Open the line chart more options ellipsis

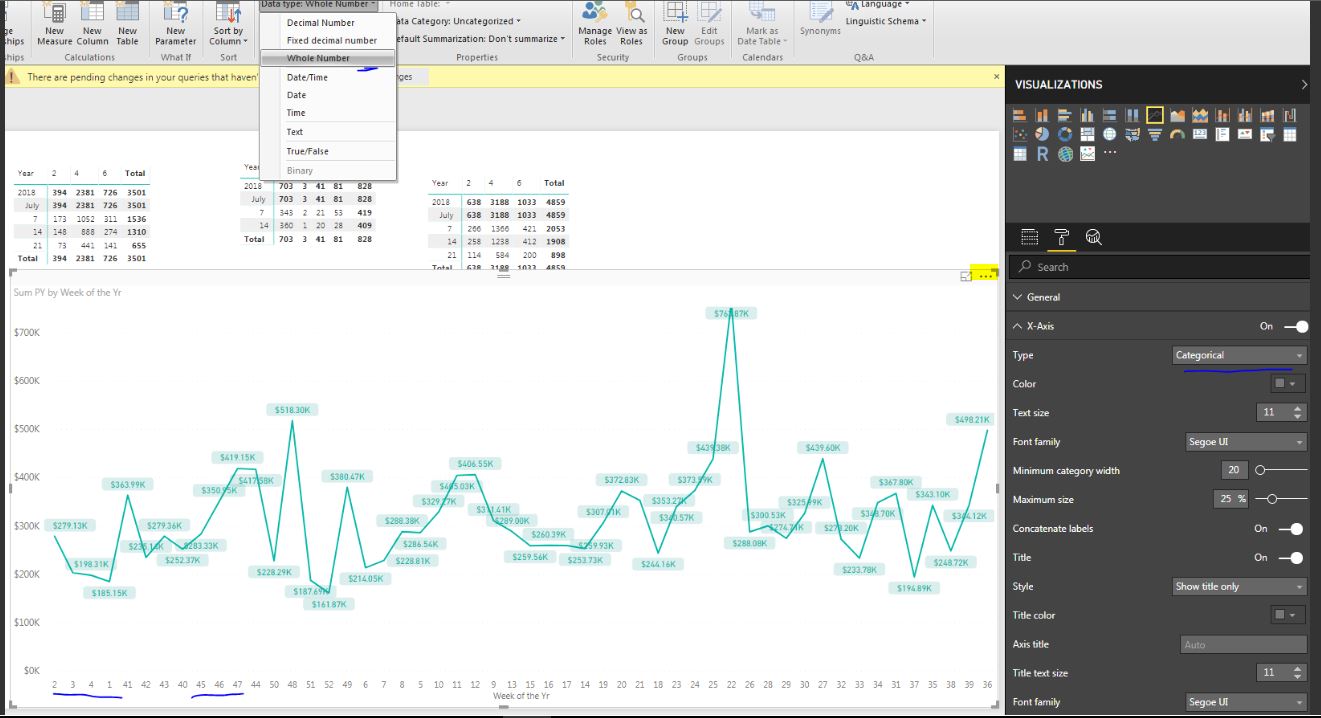[x=986, y=275]
